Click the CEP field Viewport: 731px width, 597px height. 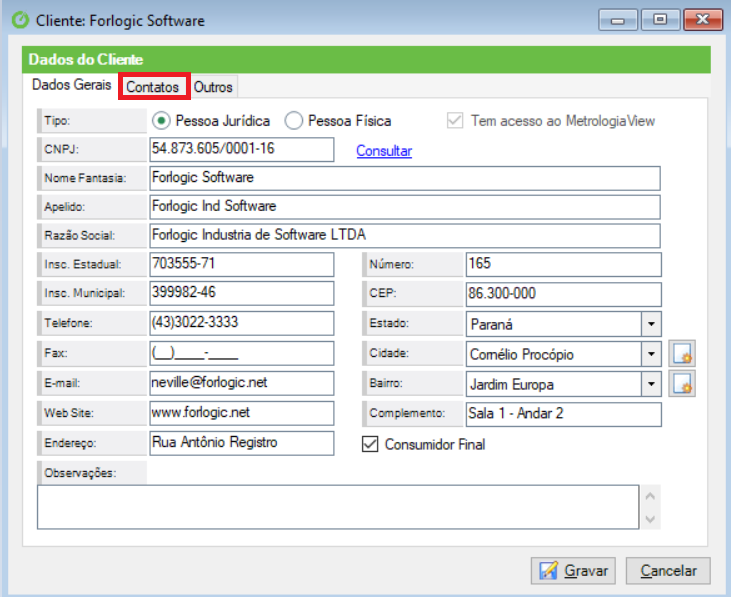[x=564, y=294]
